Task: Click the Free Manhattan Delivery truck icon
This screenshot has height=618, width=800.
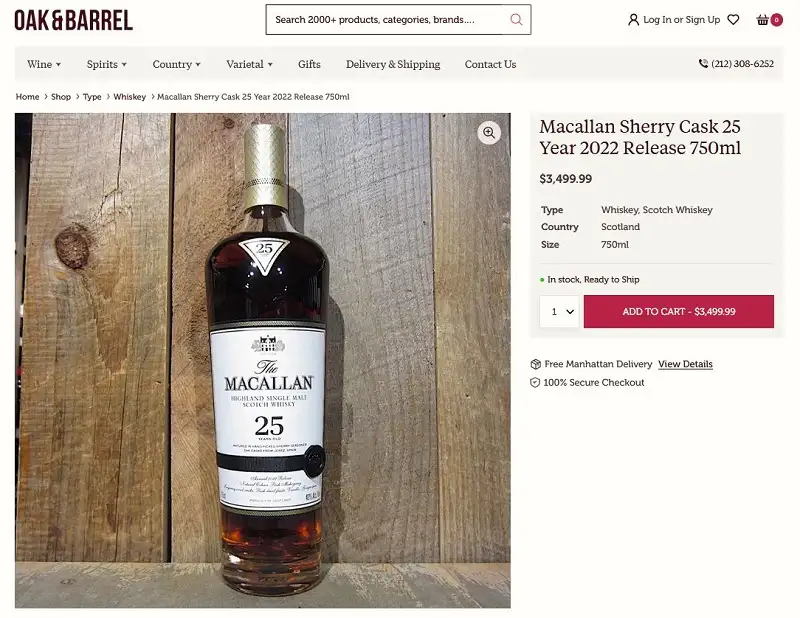Action: (x=538, y=364)
